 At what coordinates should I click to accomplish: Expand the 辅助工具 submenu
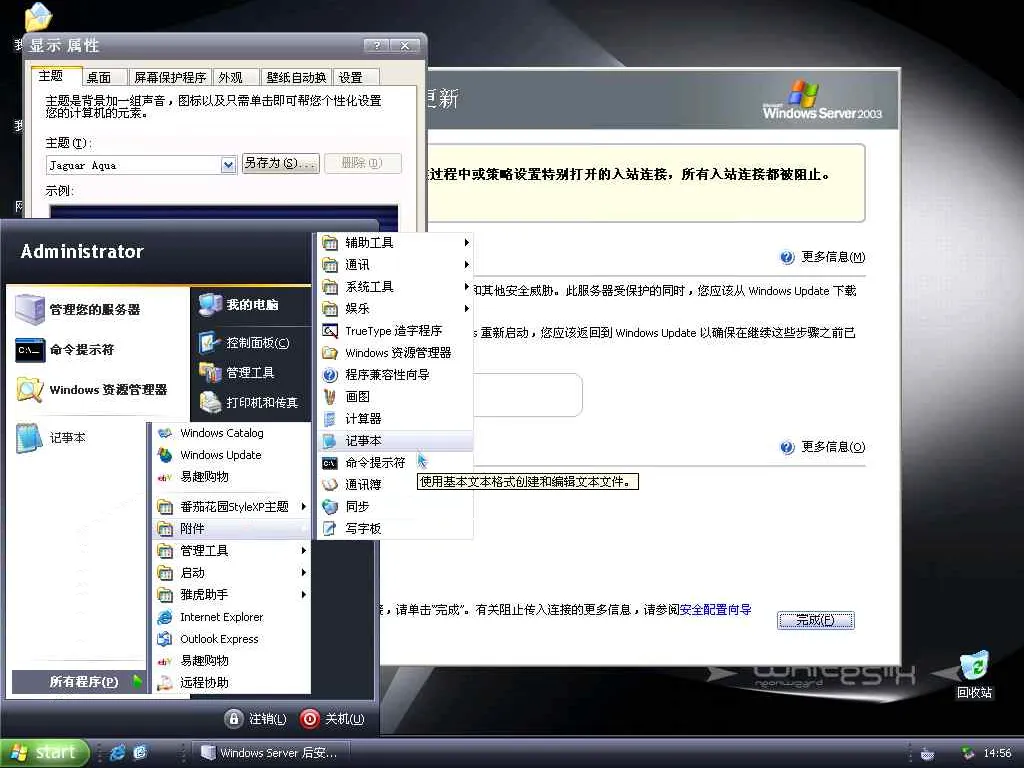[x=395, y=242]
